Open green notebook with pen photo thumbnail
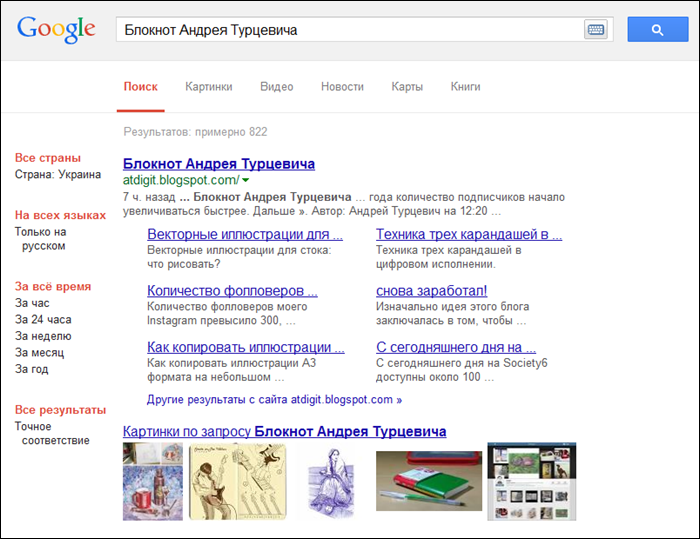This screenshot has width=700, height=539. coord(429,481)
